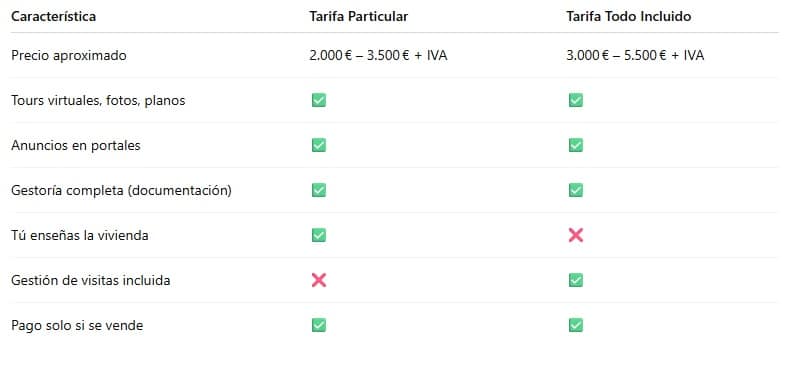Select the Característica column header
Viewport: 797px width, 371px height.
(53, 16)
